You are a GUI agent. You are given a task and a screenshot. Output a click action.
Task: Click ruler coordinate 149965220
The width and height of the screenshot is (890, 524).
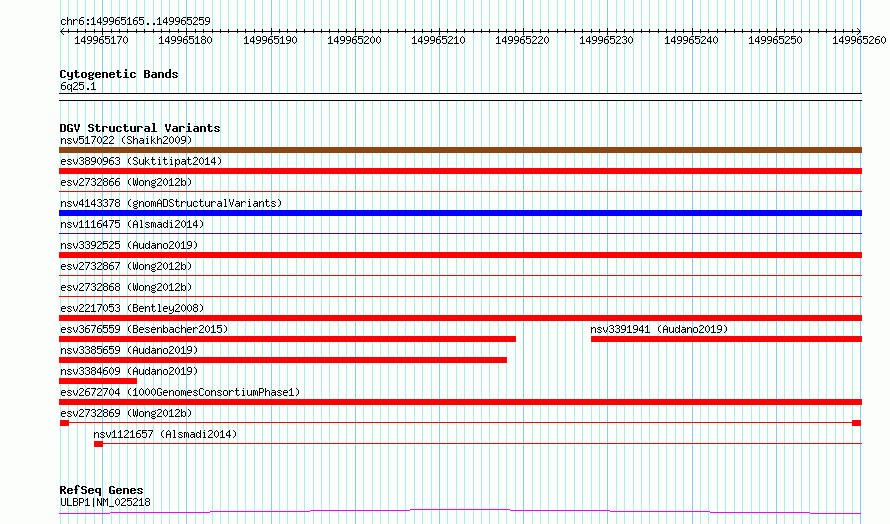522,40
